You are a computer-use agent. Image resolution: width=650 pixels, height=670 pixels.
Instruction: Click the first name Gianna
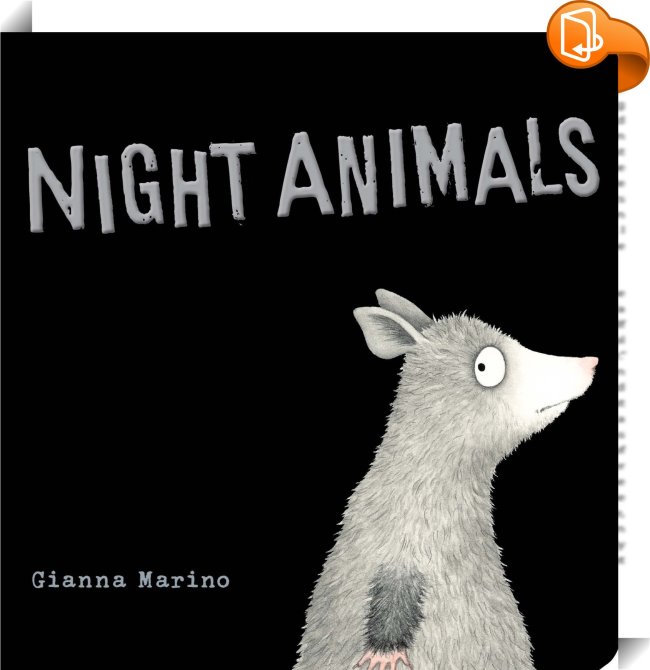click(x=79, y=580)
